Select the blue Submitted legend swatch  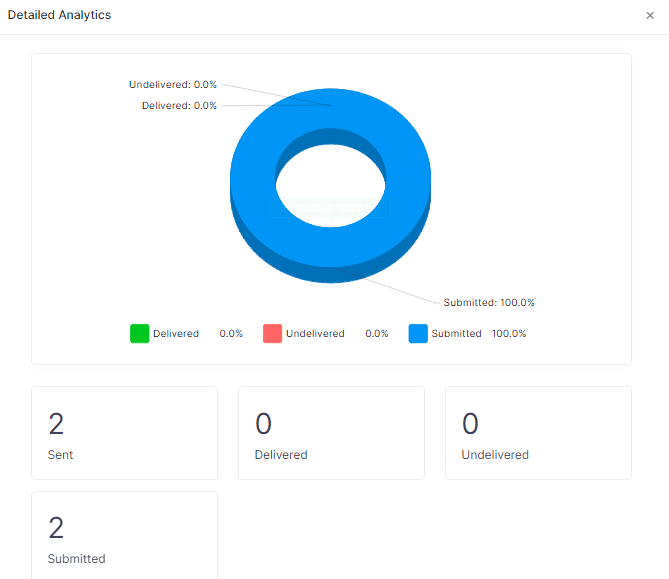[x=418, y=334]
